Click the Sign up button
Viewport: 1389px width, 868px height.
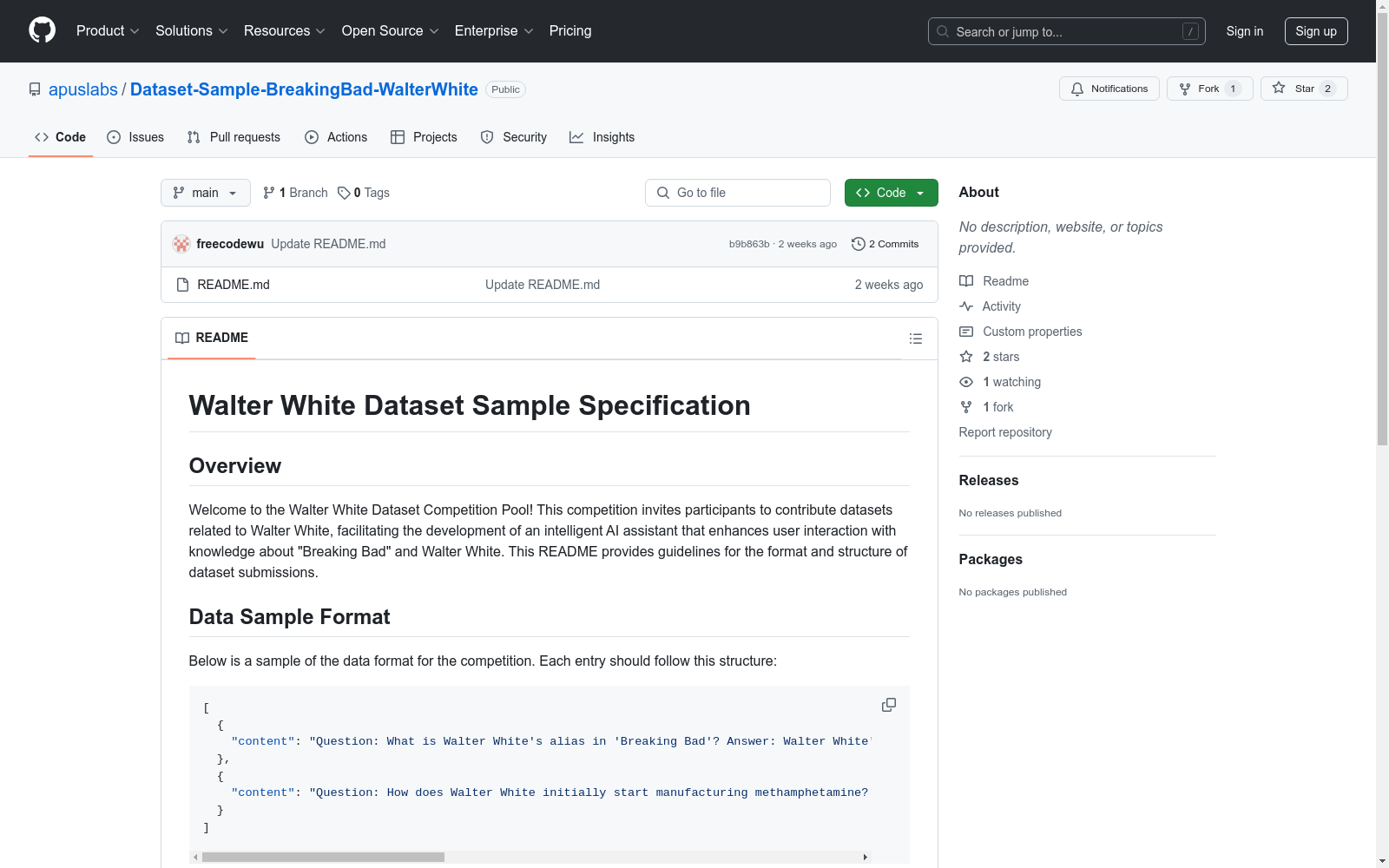click(x=1316, y=31)
